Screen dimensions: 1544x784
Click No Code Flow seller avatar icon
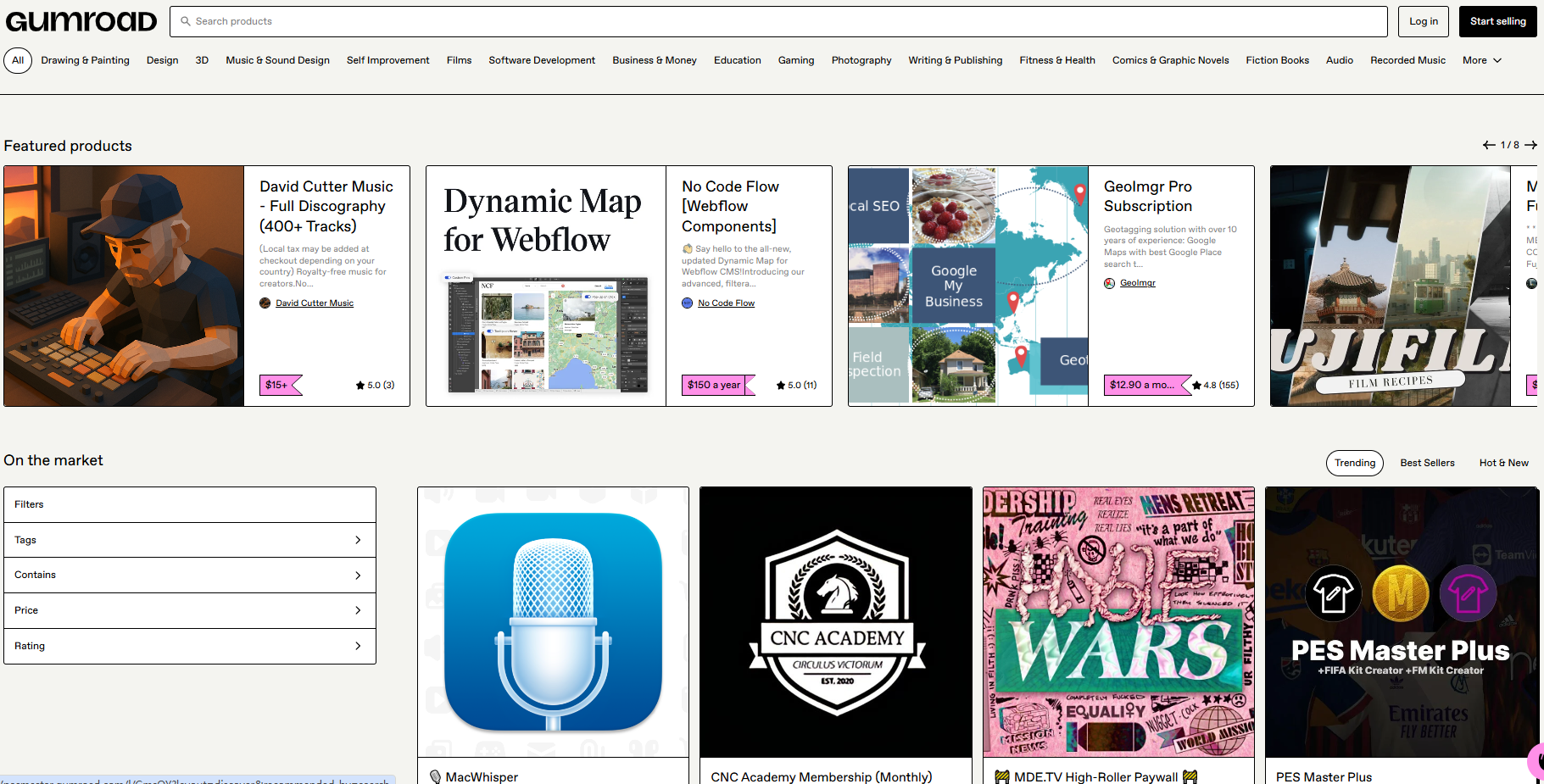pyautogui.click(x=688, y=303)
